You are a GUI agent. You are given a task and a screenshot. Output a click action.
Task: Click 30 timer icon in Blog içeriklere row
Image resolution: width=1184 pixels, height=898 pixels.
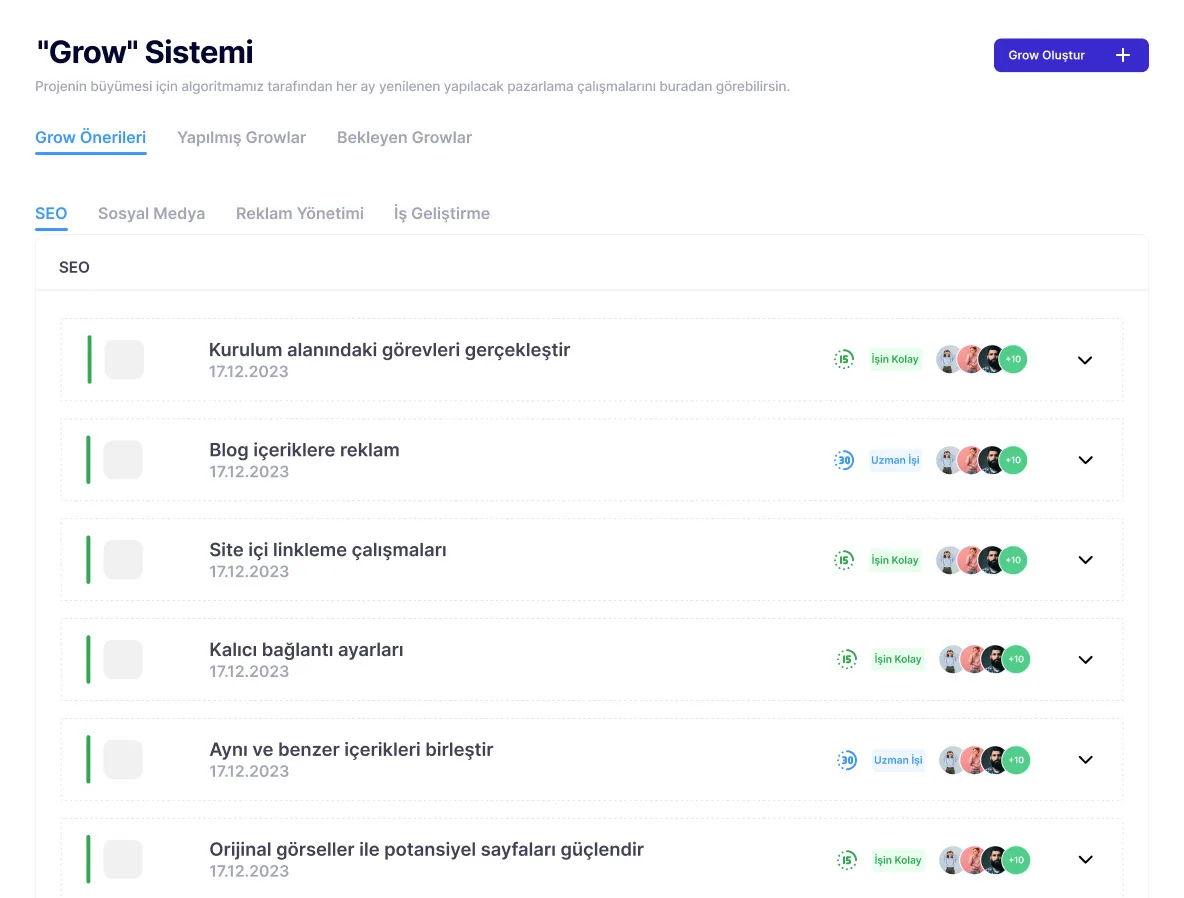[843, 460]
